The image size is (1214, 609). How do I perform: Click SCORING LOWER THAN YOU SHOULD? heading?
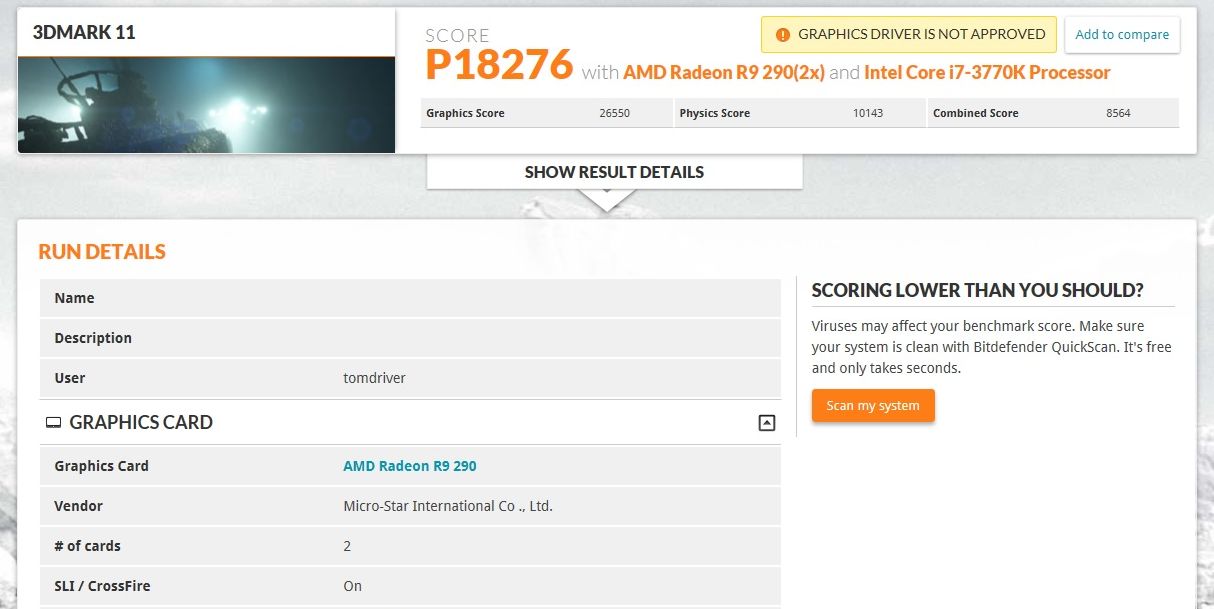[978, 291]
